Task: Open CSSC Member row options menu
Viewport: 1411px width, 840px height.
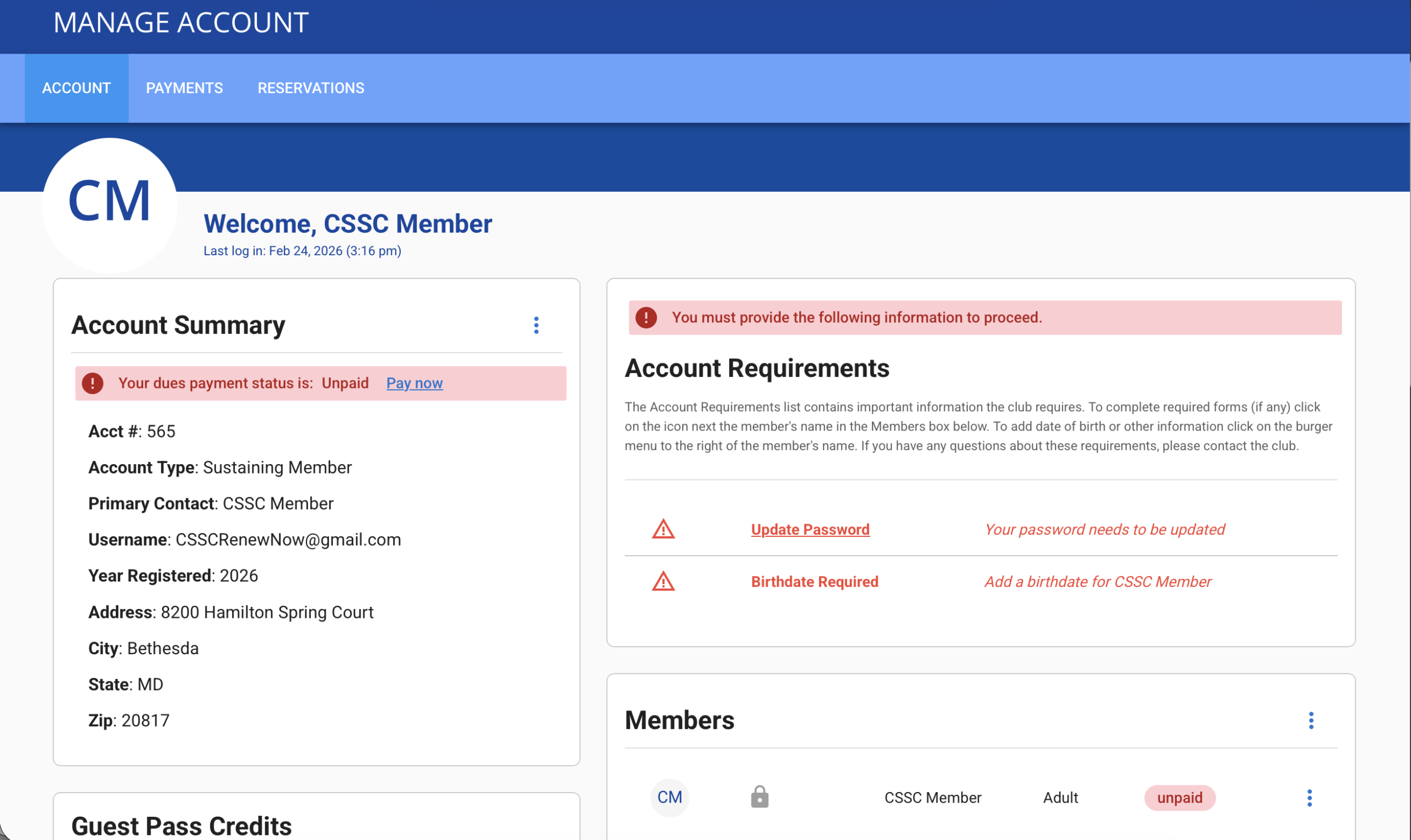Action: pos(1309,798)
